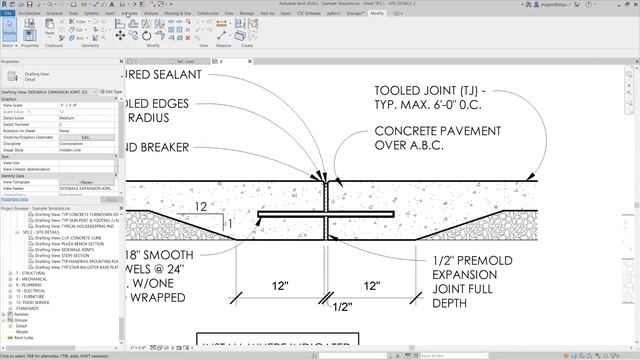Toggle the Properties palette icon
The height and width of the screenshot is (360, 640).
pyautogui.click(x=29, y=36)
